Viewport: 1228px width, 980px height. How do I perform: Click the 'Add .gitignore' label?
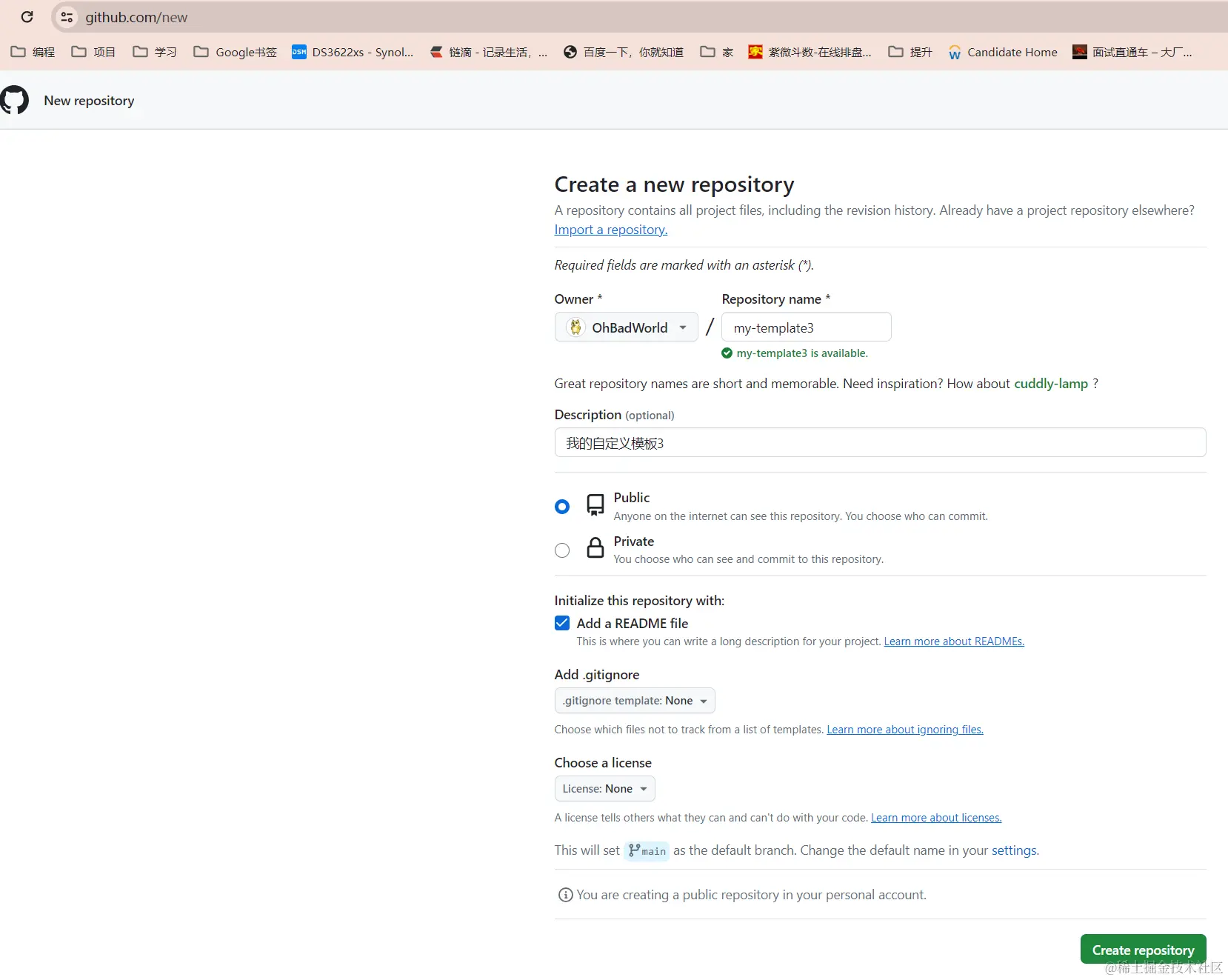(597, 675)
